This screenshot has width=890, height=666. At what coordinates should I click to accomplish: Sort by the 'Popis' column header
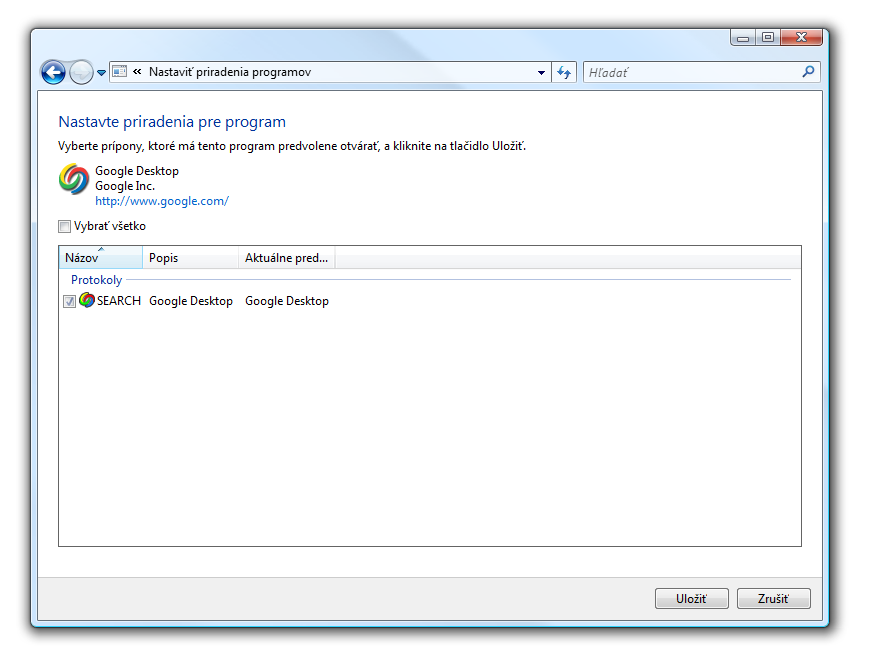(190, 257)
